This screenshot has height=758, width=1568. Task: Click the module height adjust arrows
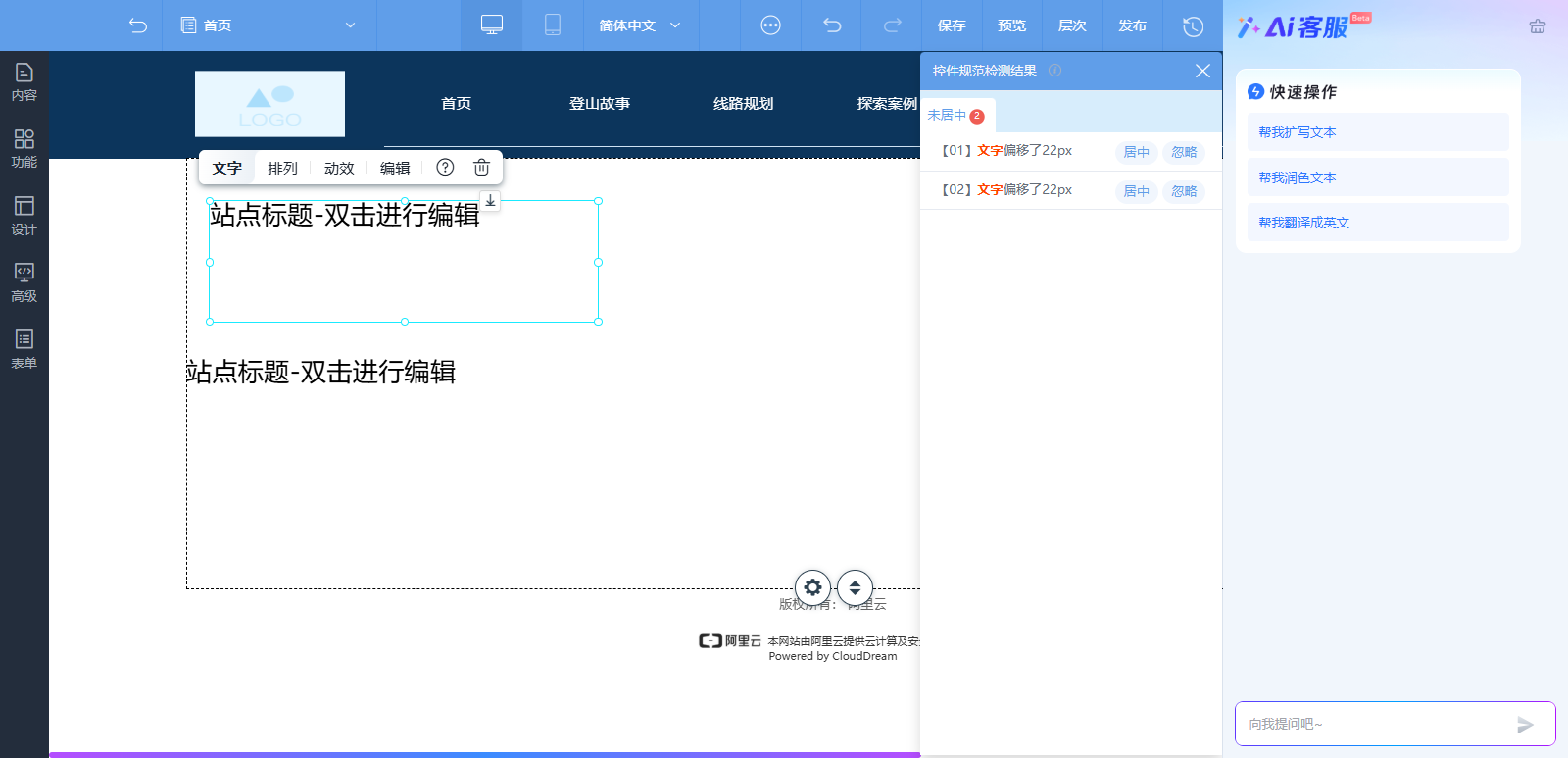tap(855, 587)
